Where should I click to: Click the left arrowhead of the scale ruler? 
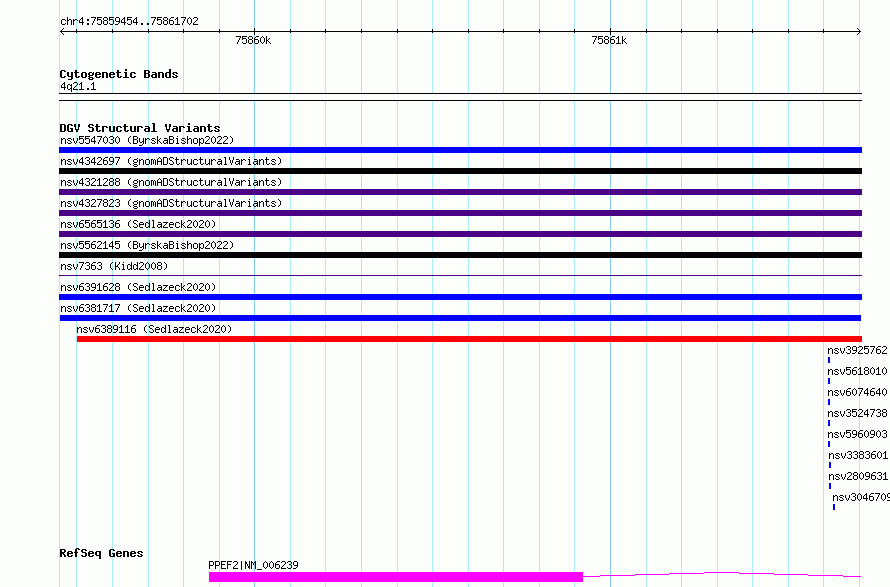tap(62, 32)
